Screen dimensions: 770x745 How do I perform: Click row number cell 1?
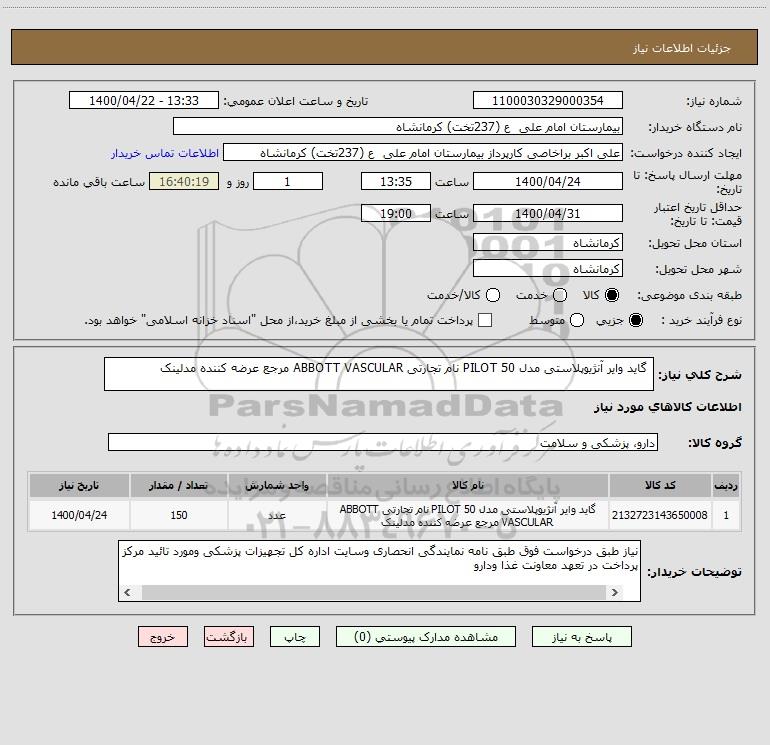(x=726, y=515)
